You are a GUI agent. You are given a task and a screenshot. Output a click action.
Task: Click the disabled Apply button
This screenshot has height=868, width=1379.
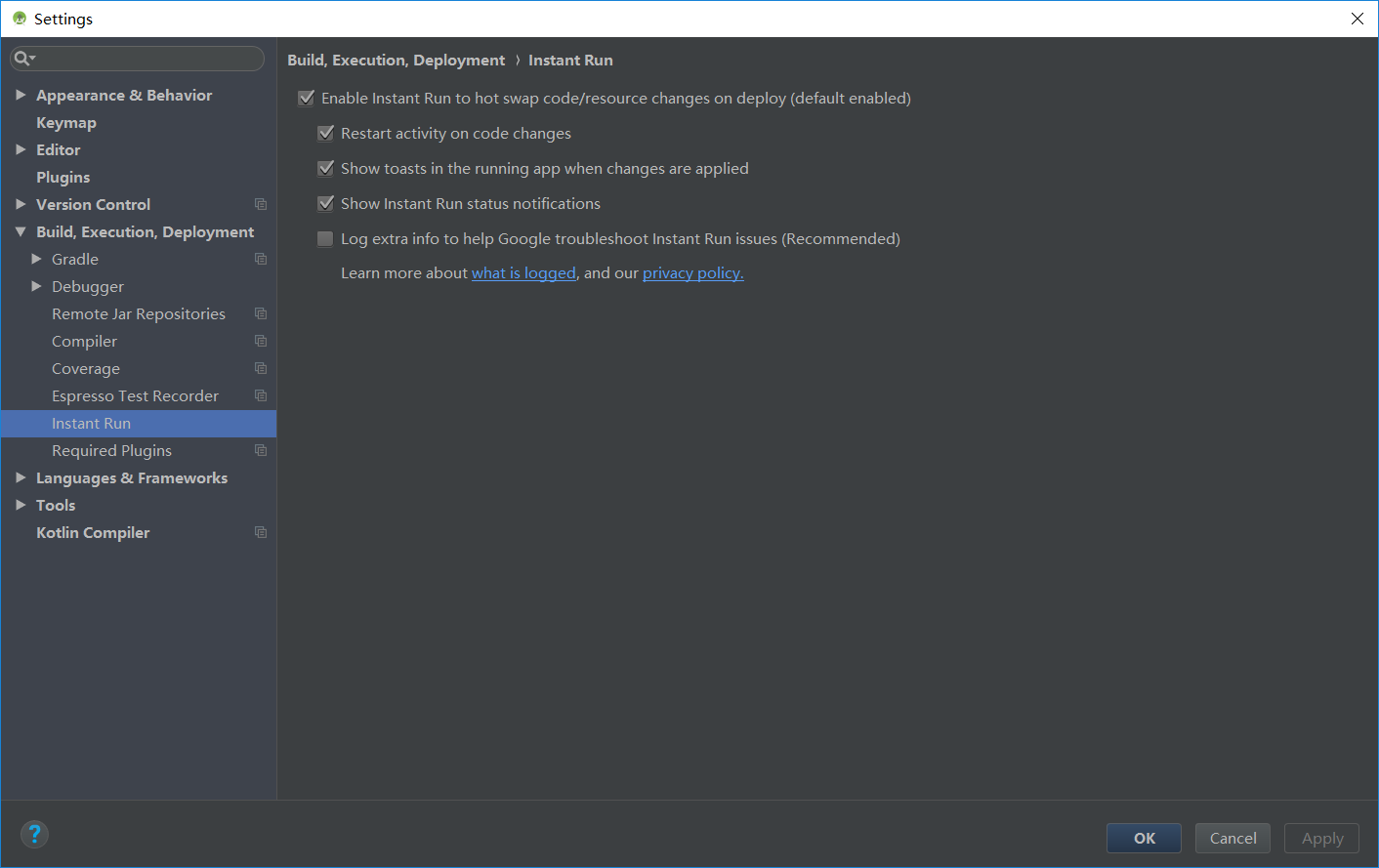pyautogui.click(x=1321, y=838)
